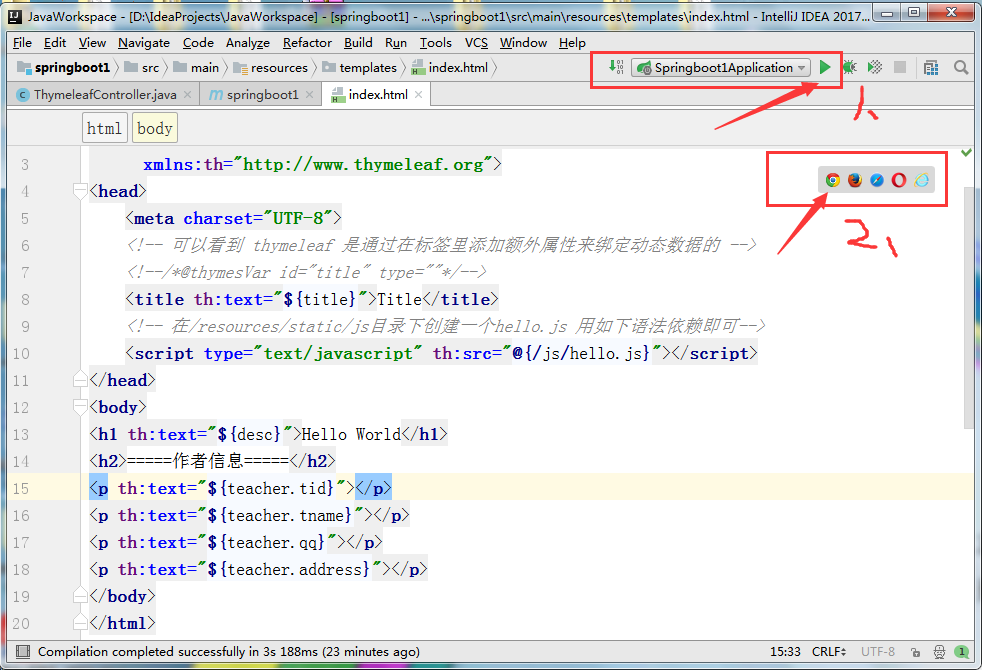Image resolution: width=982 pixels, height=670 pixels.
Task: Click line number 15 in gutter
Action: coord(21,488)
